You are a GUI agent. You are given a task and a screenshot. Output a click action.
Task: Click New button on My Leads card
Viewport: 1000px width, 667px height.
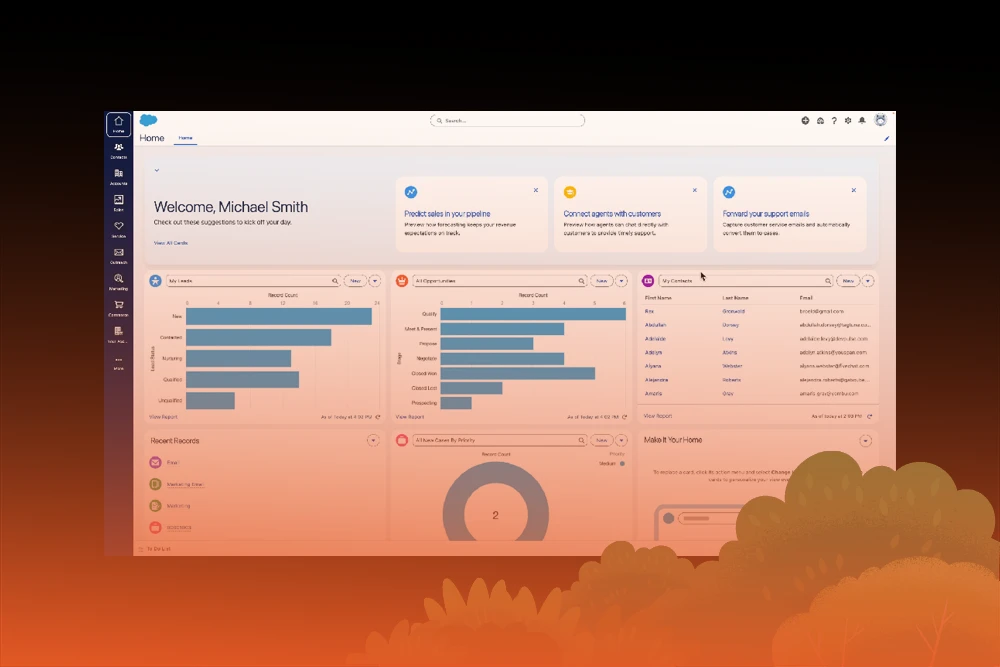point(355,281)
